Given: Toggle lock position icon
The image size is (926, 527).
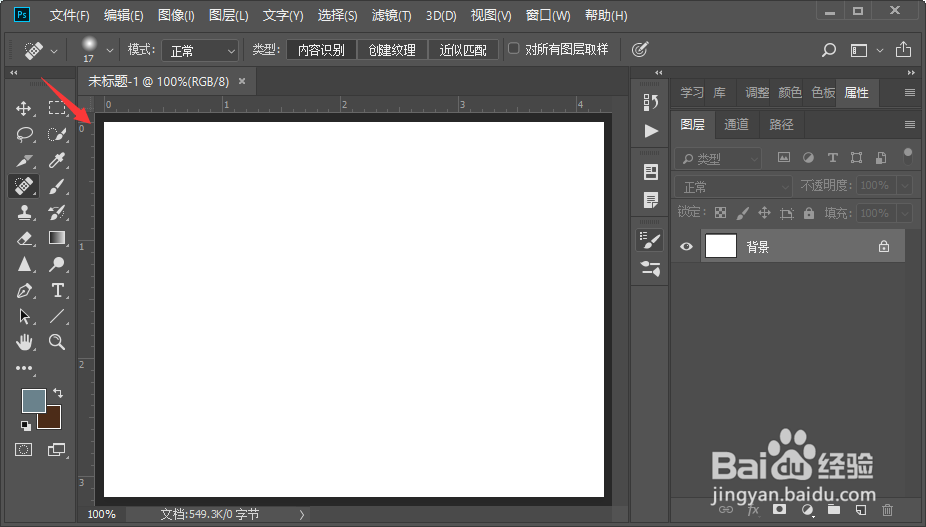Looking at the screenshot, I should (764, 213).
